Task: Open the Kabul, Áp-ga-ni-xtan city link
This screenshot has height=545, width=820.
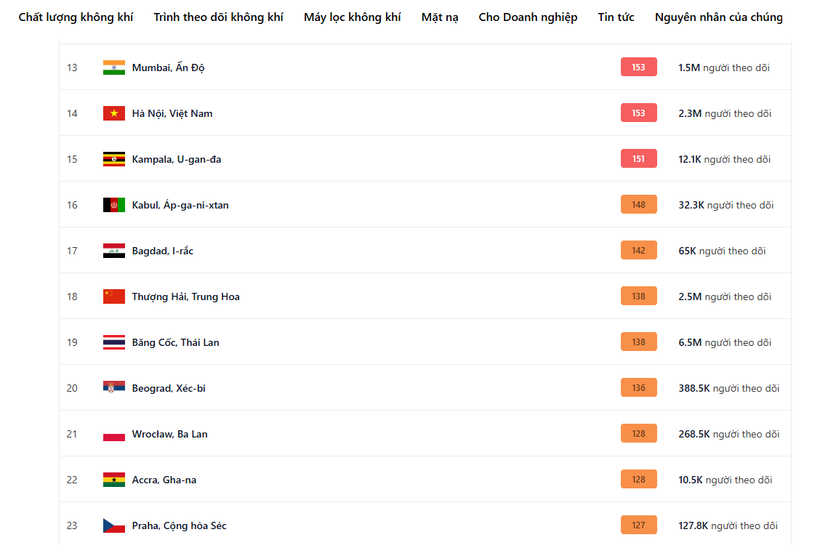Action: point(180,205)
